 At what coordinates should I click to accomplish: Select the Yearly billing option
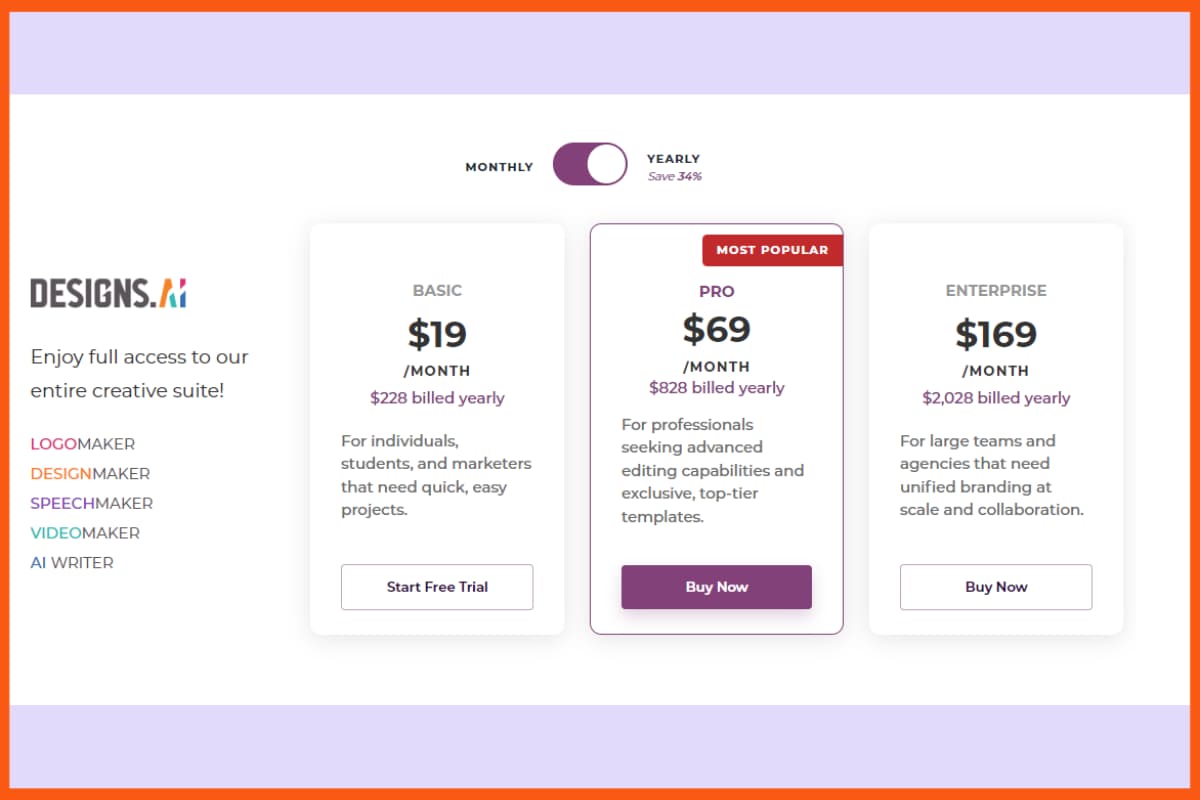[673, 158]
